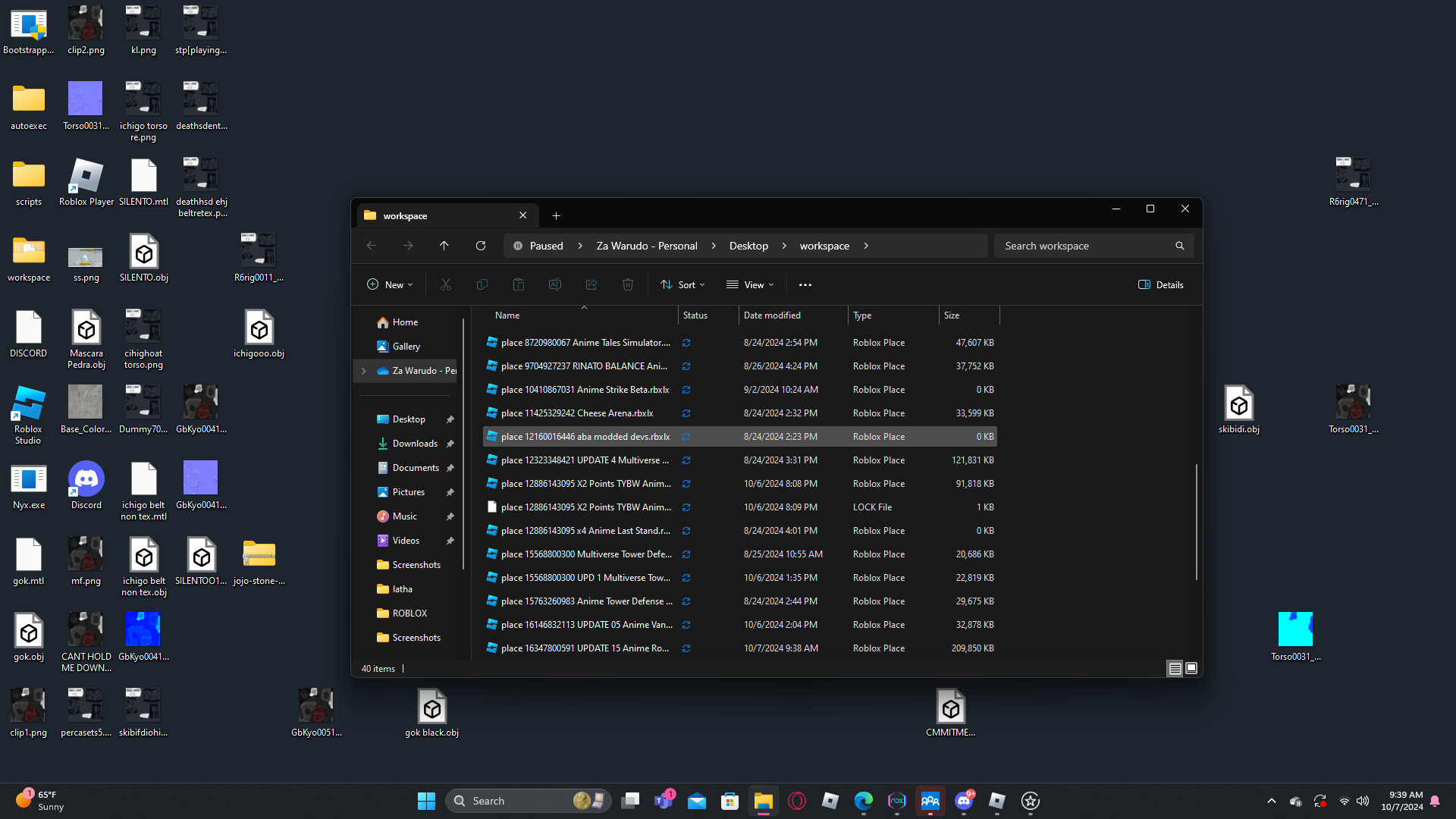Image resolution: width=1456 pixels, height=819 pixels.
Task: Open the Sort dropdown
Action: click(682, 285)
